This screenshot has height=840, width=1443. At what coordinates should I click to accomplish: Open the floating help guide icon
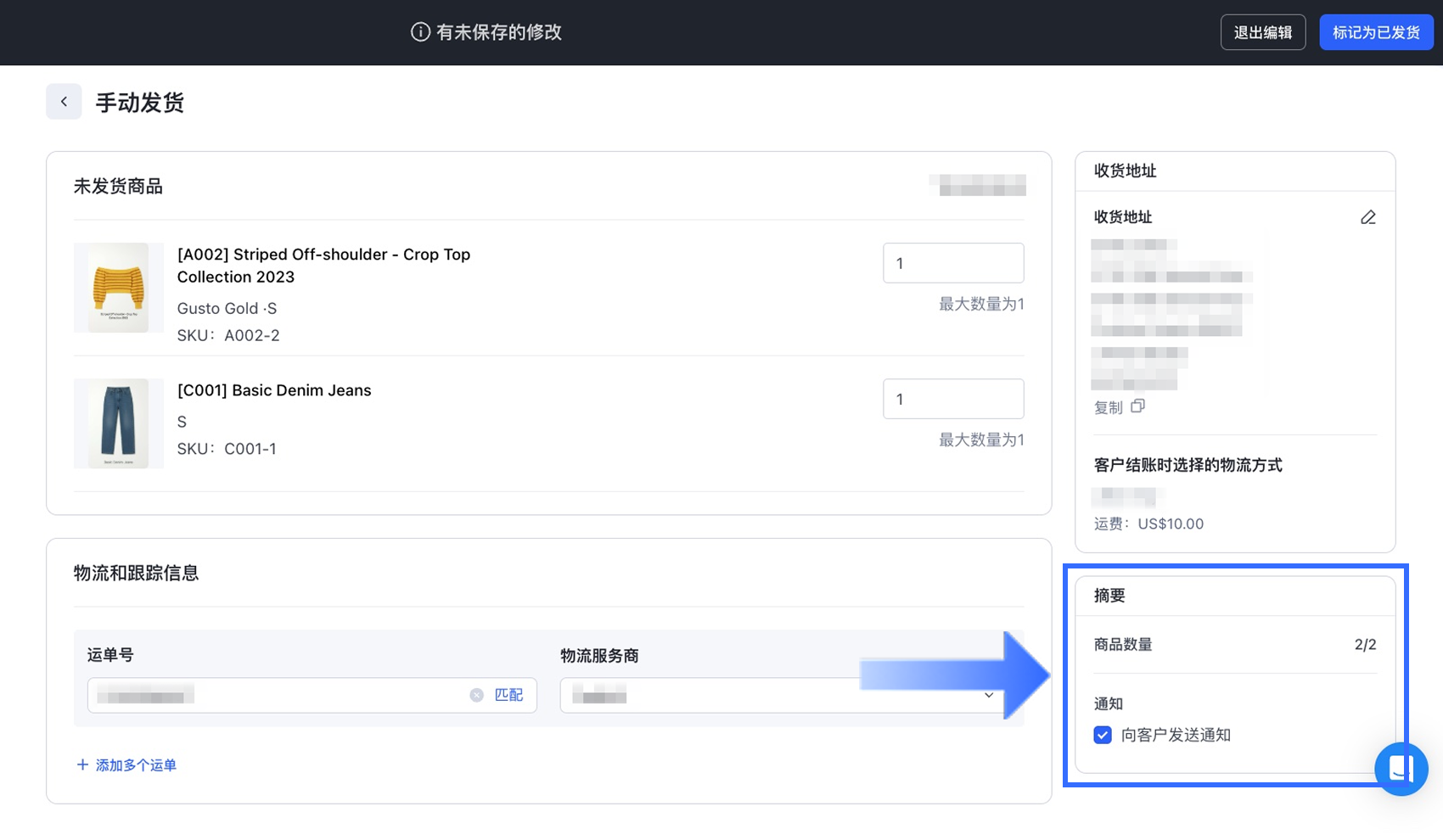pyautogui.click(x=1401, y=769)
